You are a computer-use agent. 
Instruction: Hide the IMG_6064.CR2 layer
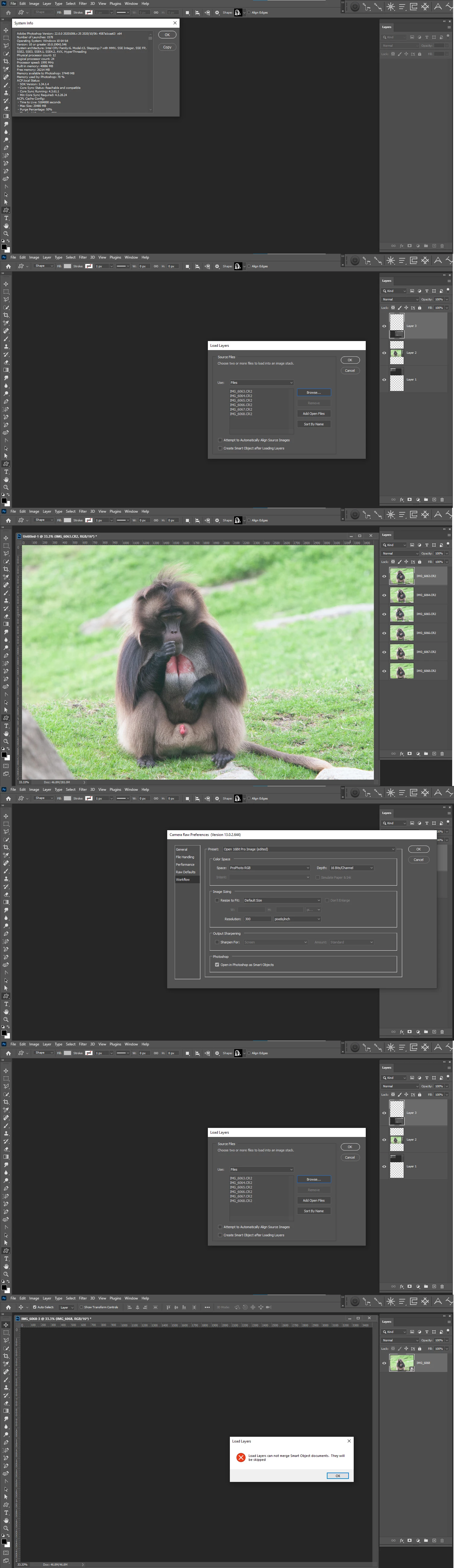pos(384,595)
